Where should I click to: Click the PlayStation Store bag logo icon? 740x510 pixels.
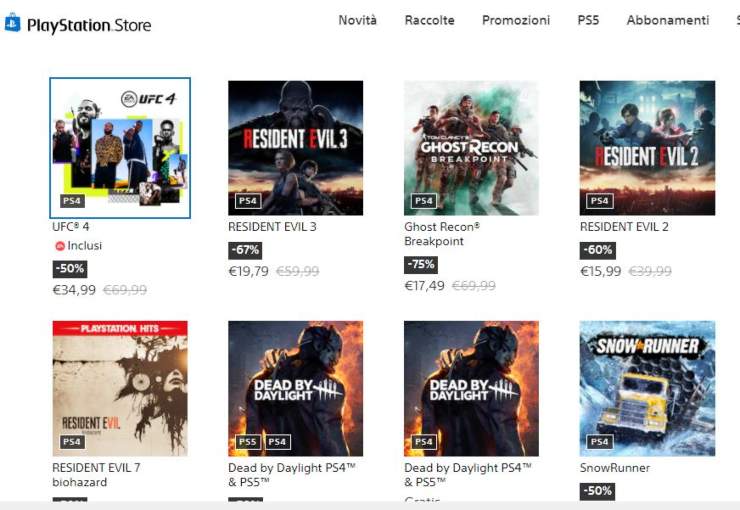tap(12, 23)
